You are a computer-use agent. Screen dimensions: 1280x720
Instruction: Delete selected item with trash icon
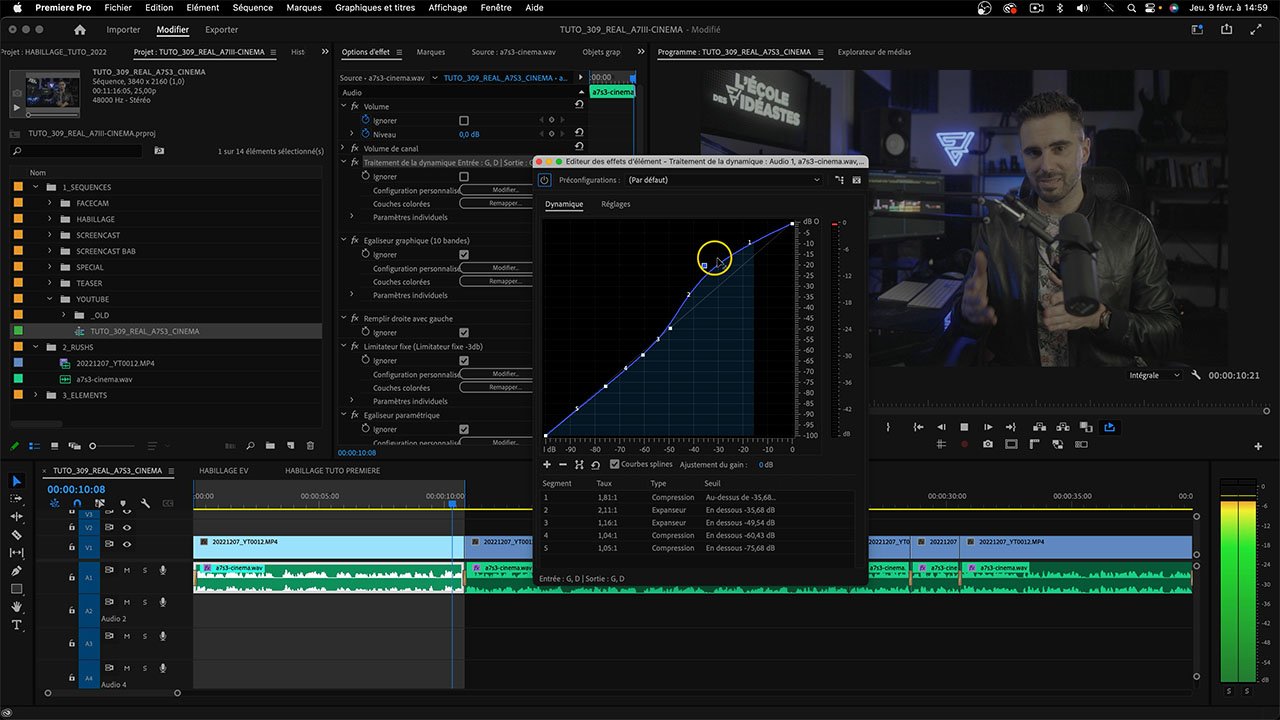pyautogui.click(x=310, y=446)
